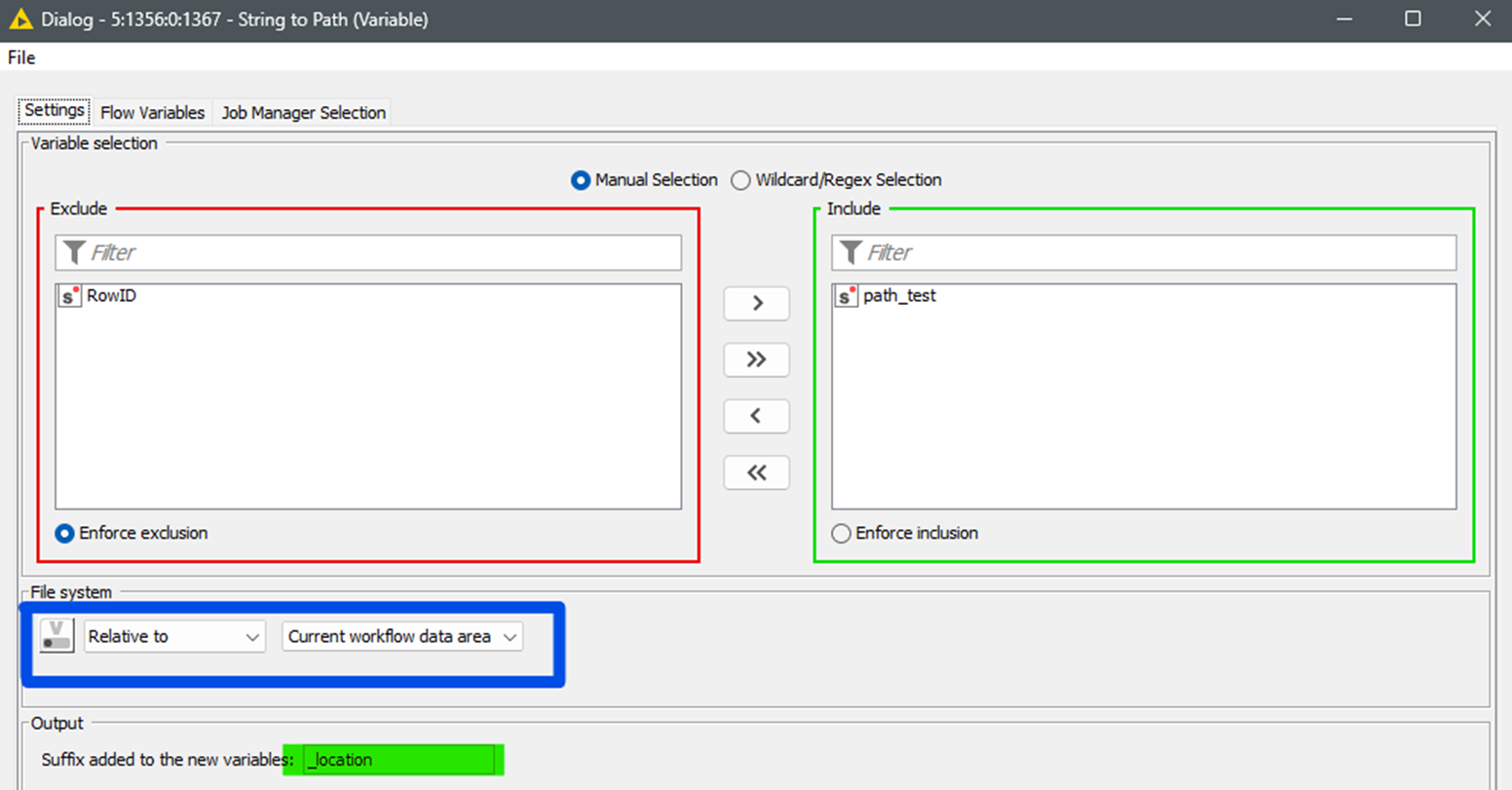1512x790 pixels.
Task: Click the funnel icon in Exclude filter
Action: pos(74,253)
